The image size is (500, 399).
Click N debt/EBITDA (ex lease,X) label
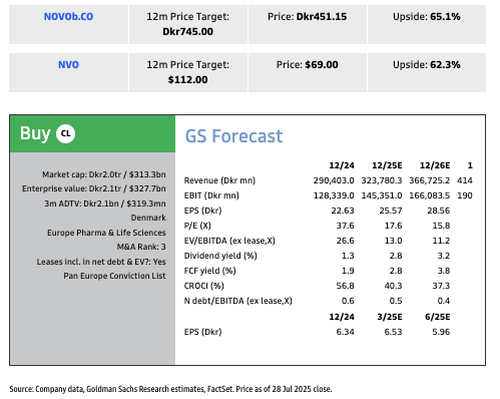238,301
